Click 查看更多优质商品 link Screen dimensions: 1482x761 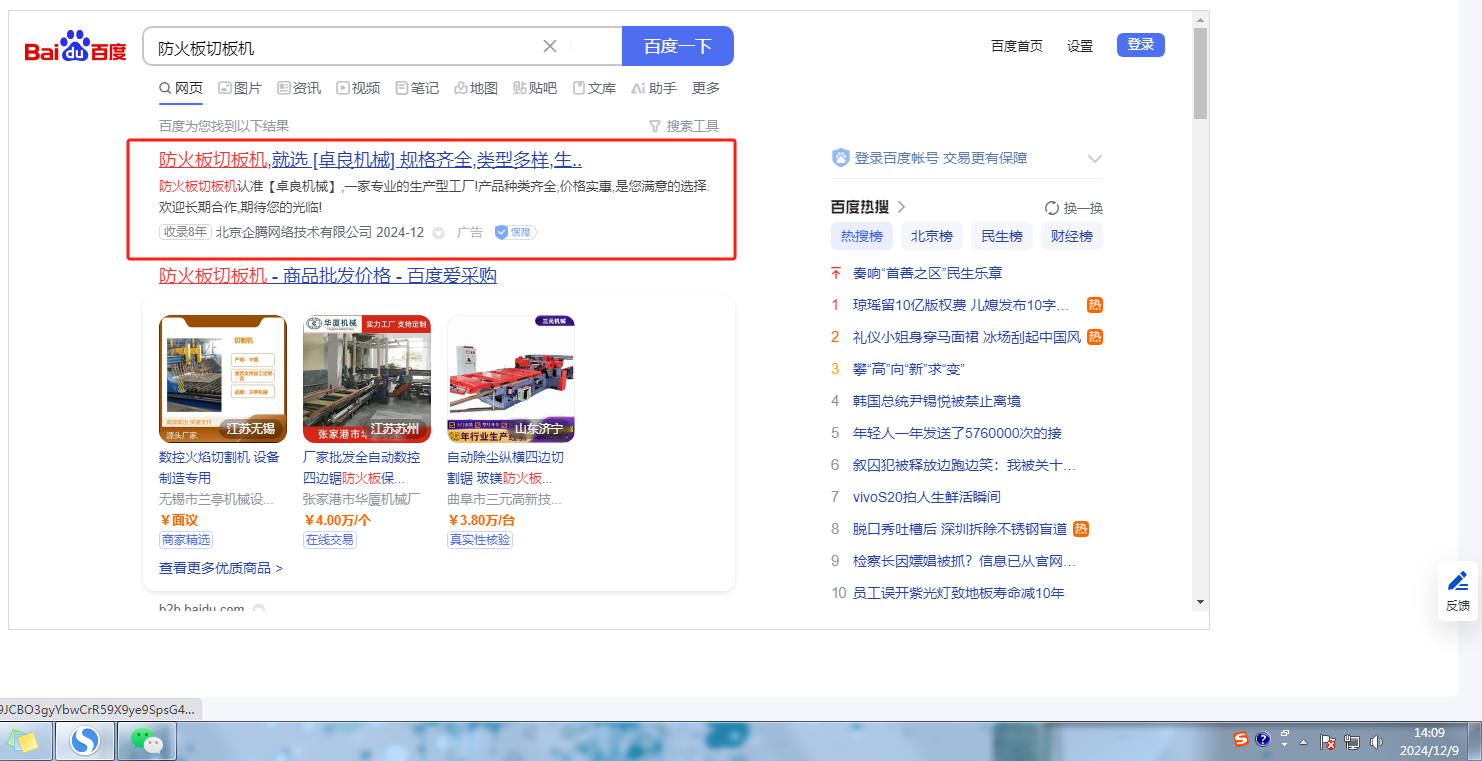(x=220, y=568)
